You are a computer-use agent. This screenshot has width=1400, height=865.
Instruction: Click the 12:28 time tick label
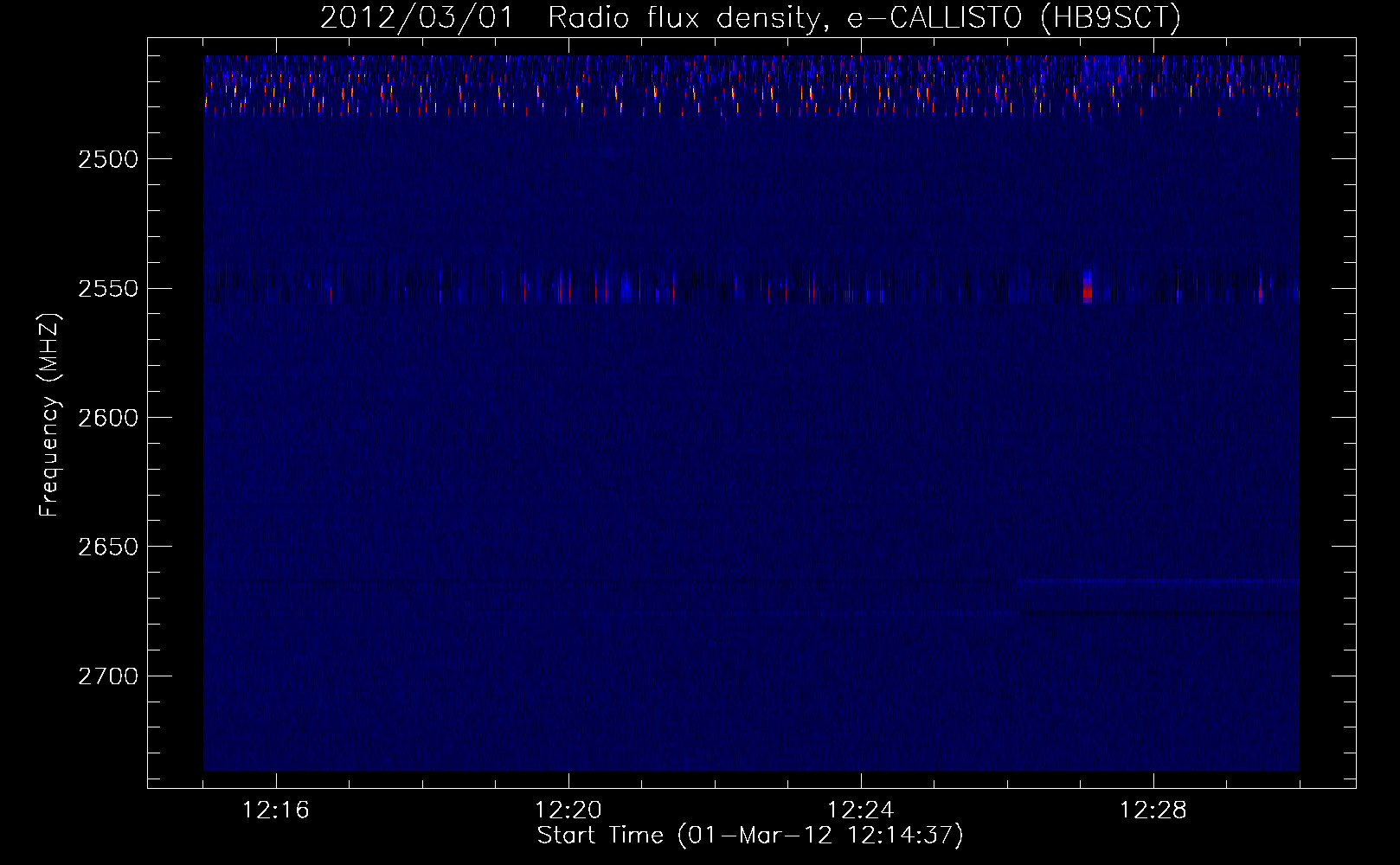coord(1153,811)
